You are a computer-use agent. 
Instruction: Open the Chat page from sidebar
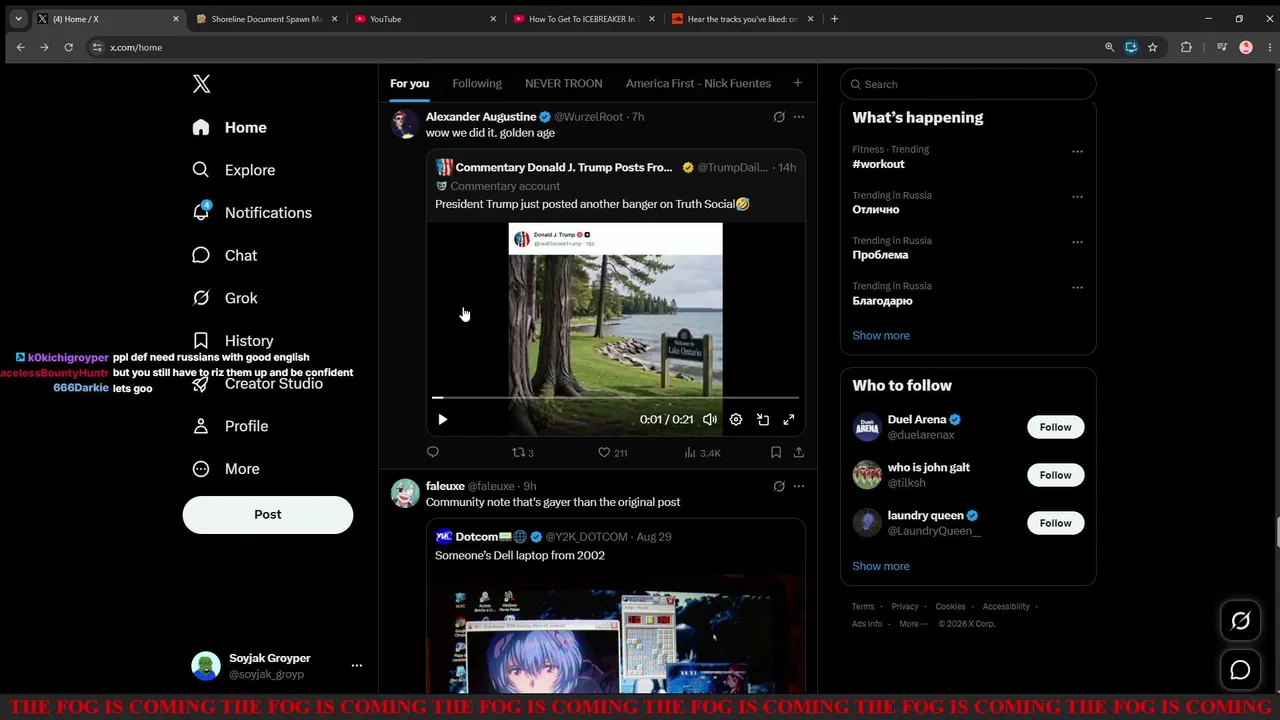[225, 255]
